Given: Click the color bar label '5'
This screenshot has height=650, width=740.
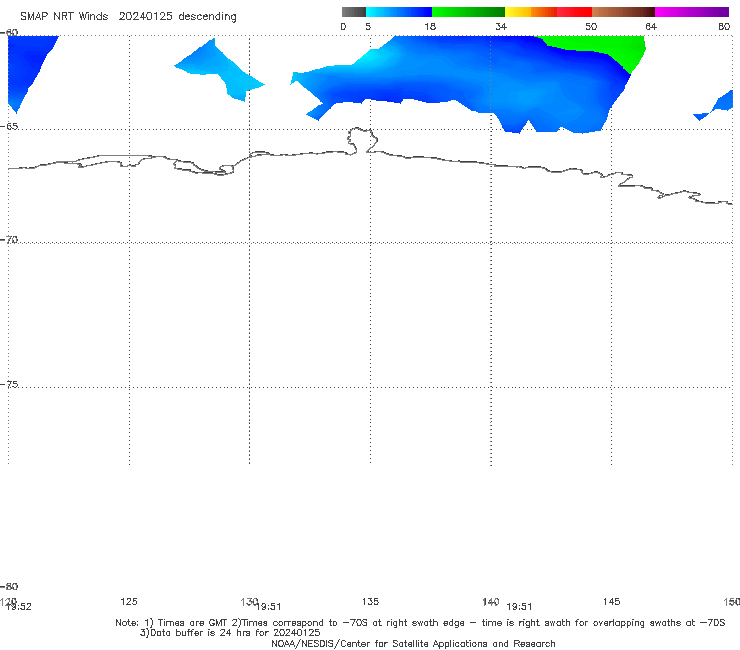Looking at the screenshot, I should [368, 27].
